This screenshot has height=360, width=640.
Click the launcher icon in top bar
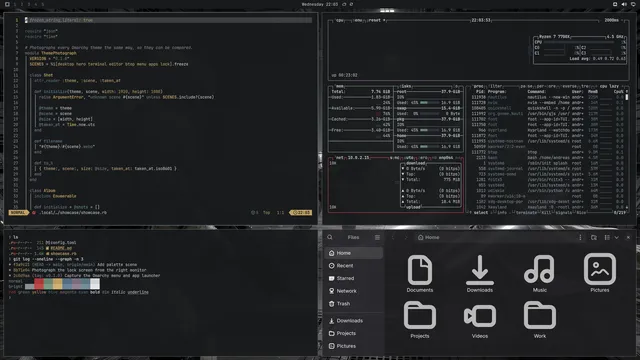click(x=7, y=4)
